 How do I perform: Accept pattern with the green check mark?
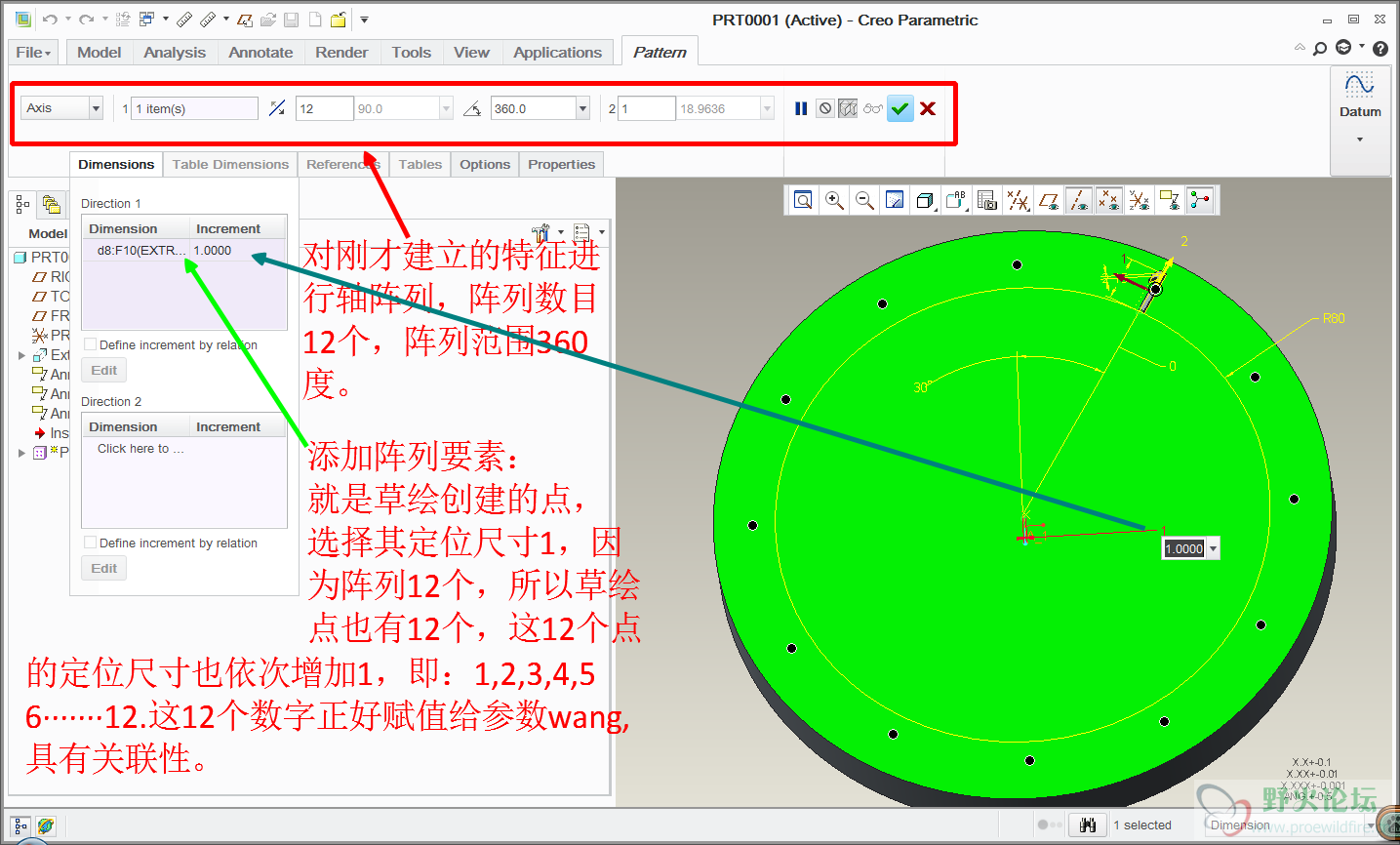click(900, 108)
